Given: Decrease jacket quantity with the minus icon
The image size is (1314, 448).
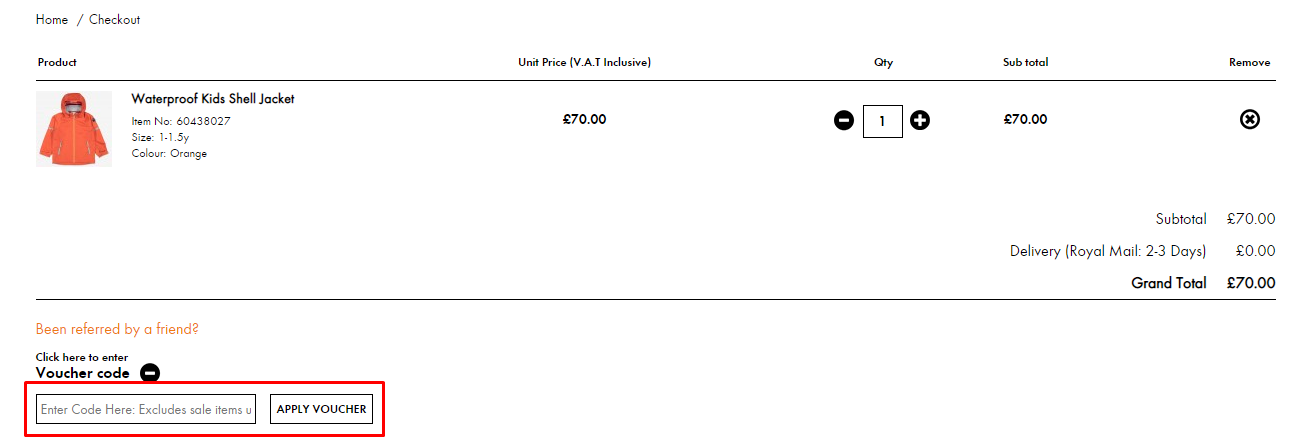Looking at the screenshot, I should (x=844, y=121).
